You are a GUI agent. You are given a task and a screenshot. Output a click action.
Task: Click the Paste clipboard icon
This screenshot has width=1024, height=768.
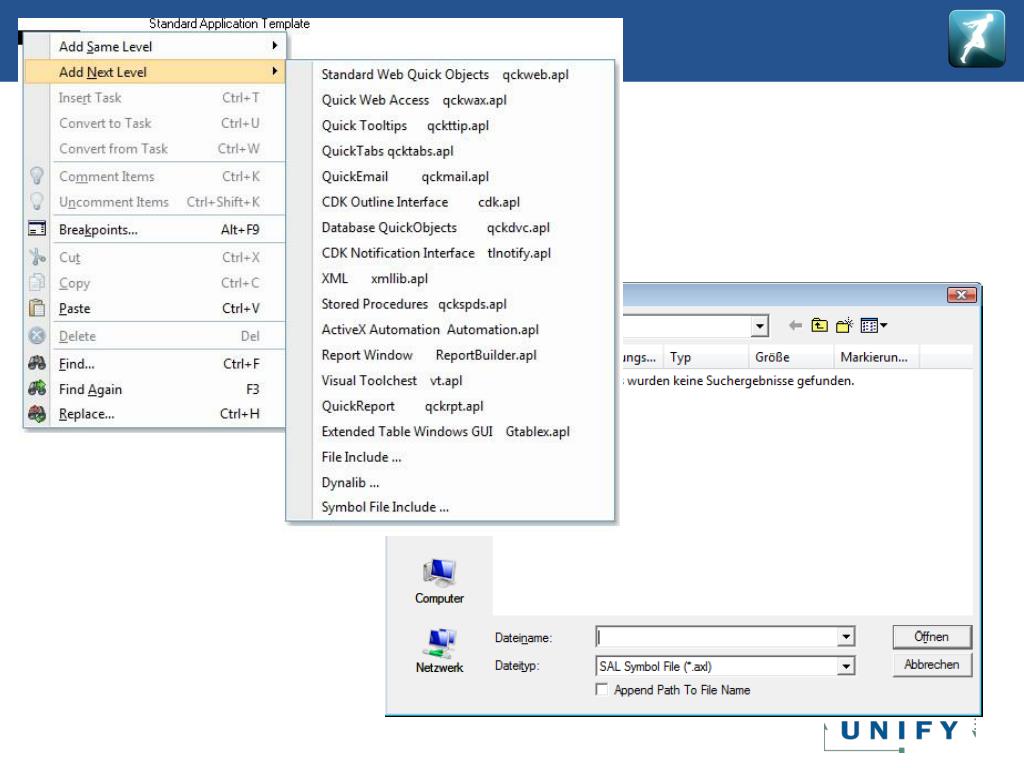click(37, 308)
